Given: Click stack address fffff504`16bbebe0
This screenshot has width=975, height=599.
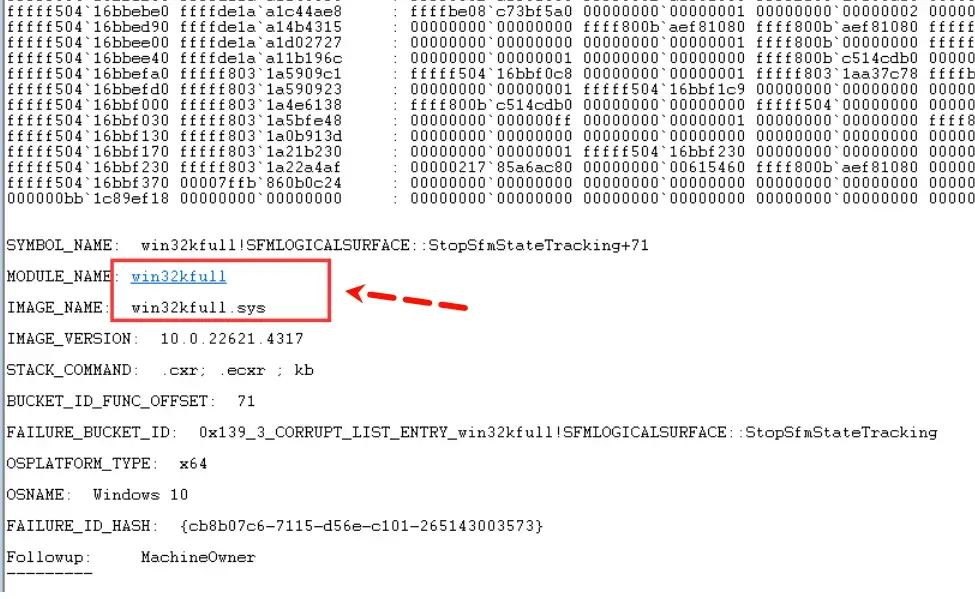Looking at the screenshot, I should [88, 11].
